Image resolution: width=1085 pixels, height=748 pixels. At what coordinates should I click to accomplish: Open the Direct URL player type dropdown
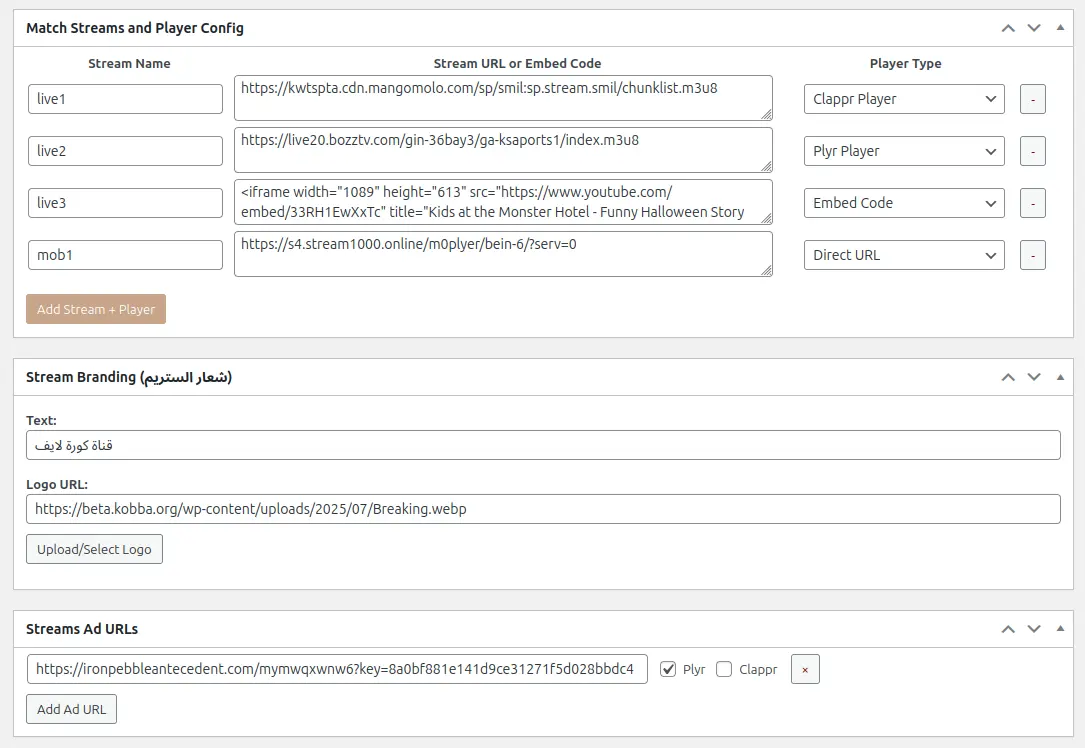point(904,255)
